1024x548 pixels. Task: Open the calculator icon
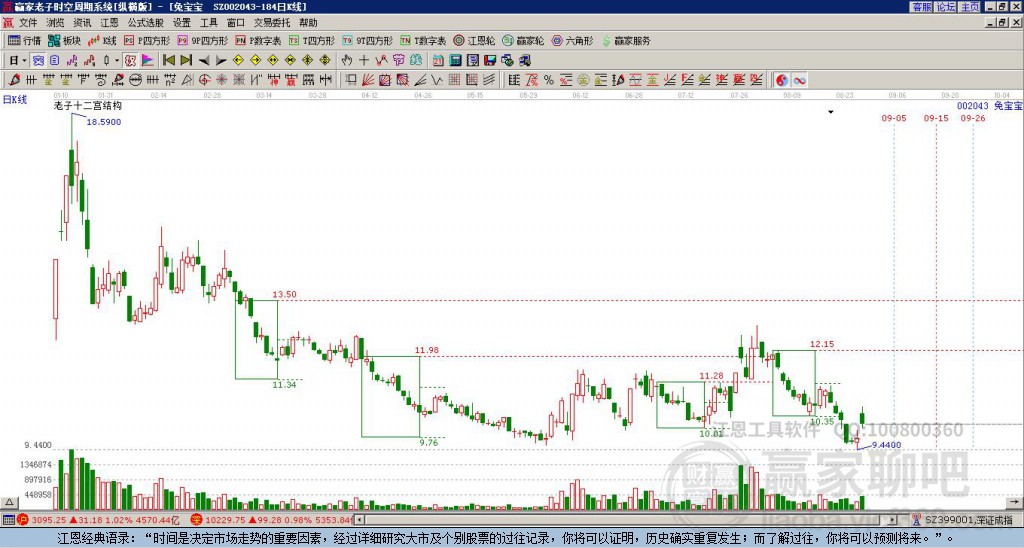click(x=455, y=60)
